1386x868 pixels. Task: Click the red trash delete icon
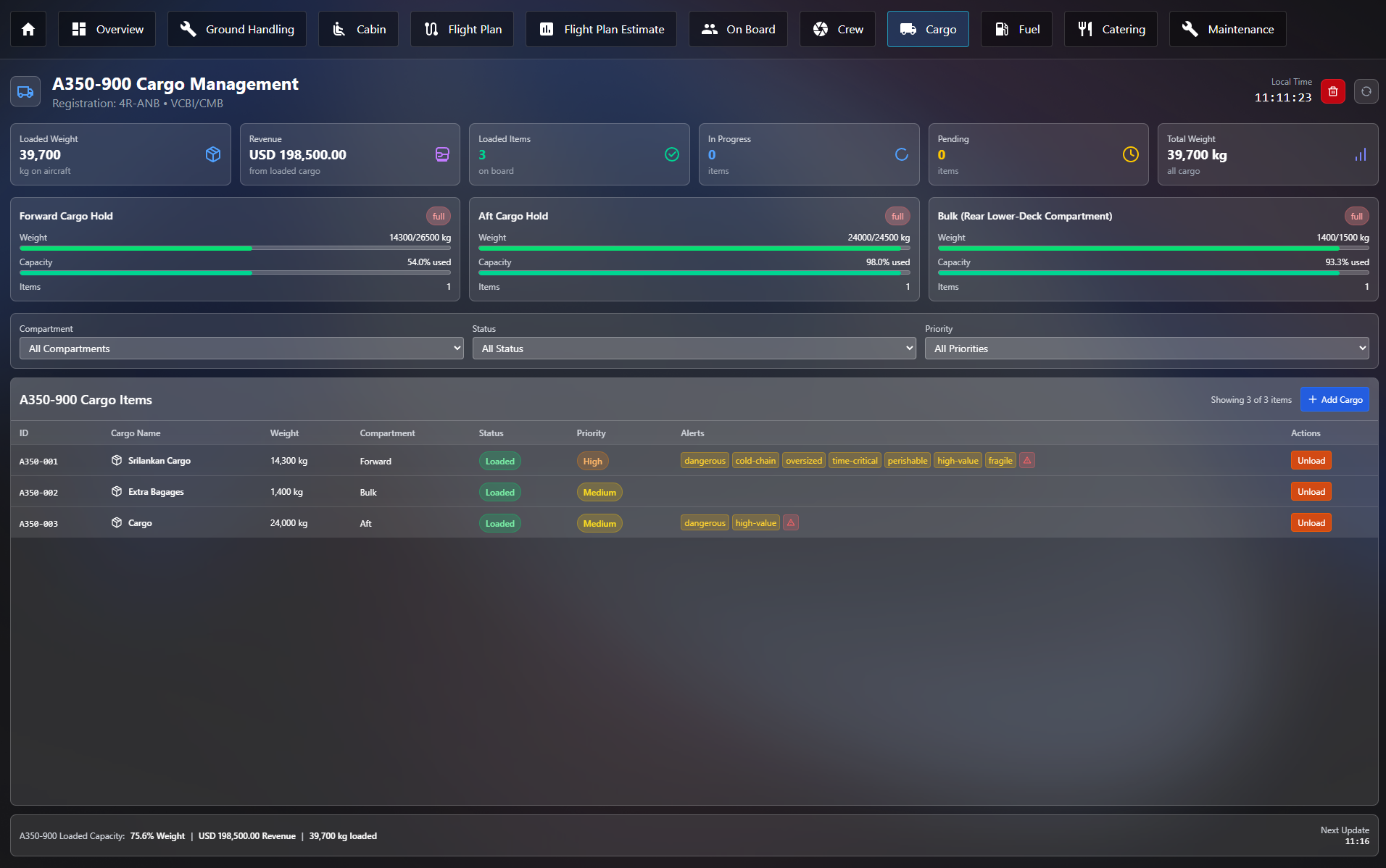(x=1332, y=91)
